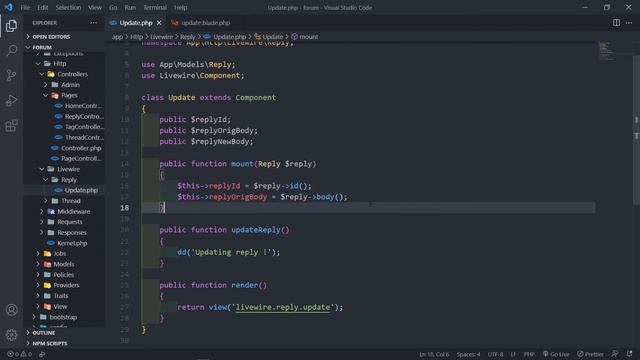The width and height of the screenshot is (640, 360).
Task: Open the View menu
Action: point(95,7)
